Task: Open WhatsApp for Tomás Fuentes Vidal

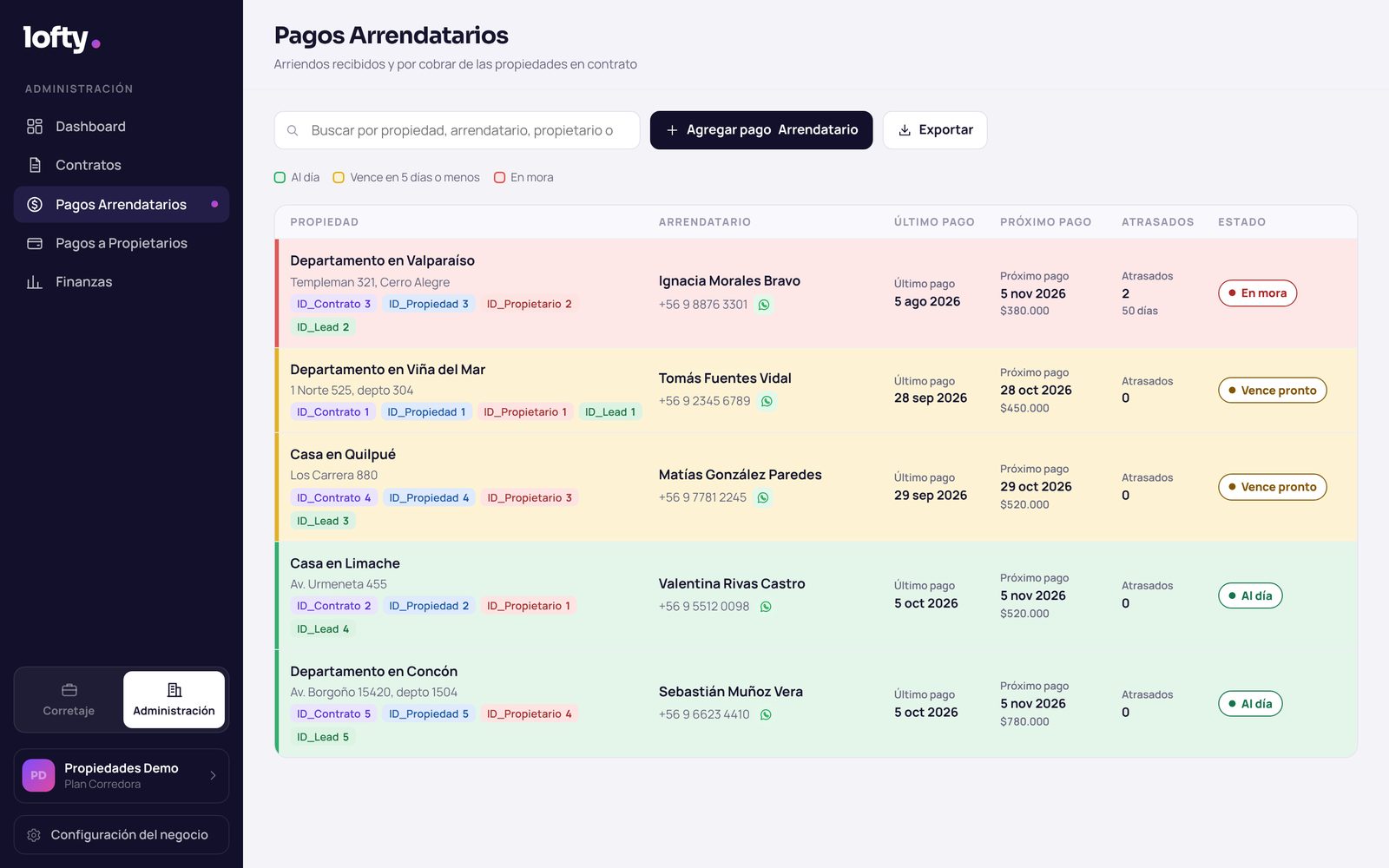Action: pyautogui.click(x=767, y=401)
